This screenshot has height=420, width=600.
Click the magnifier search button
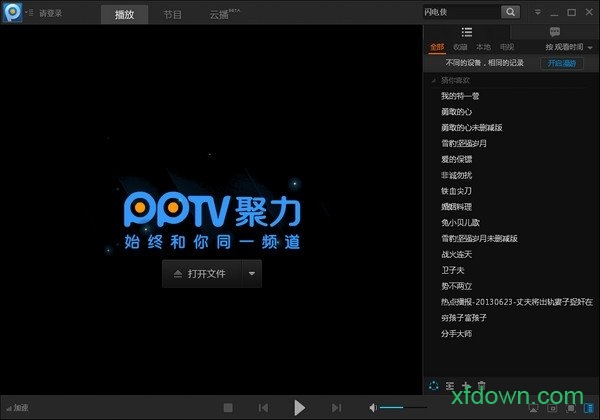pos(510,12)
